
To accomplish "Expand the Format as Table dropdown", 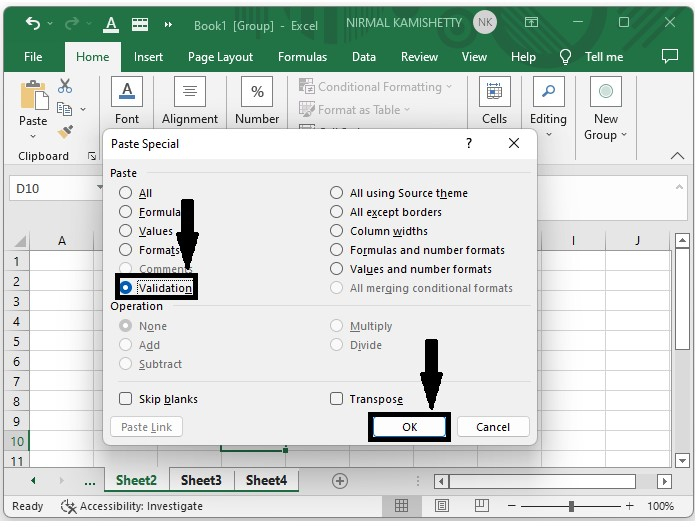I will [x=407, y=109].
